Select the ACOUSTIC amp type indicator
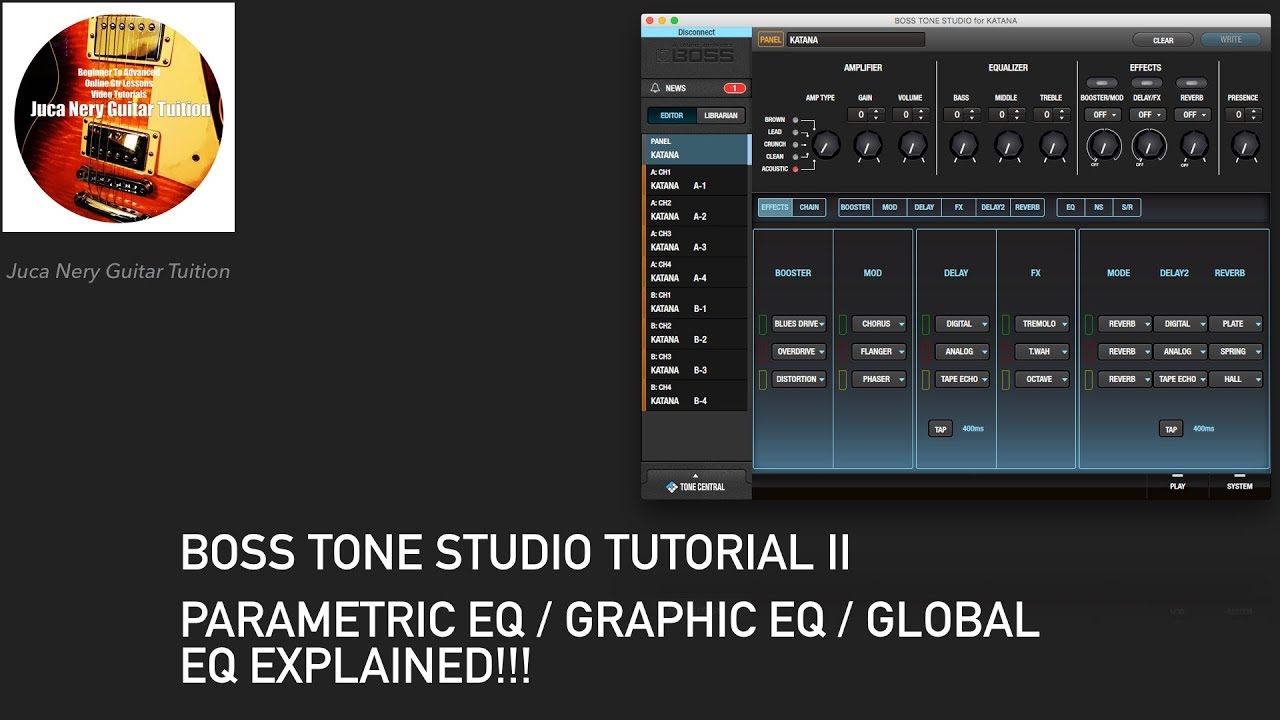This screenshot has width=1280, height=720. (796, 169)
